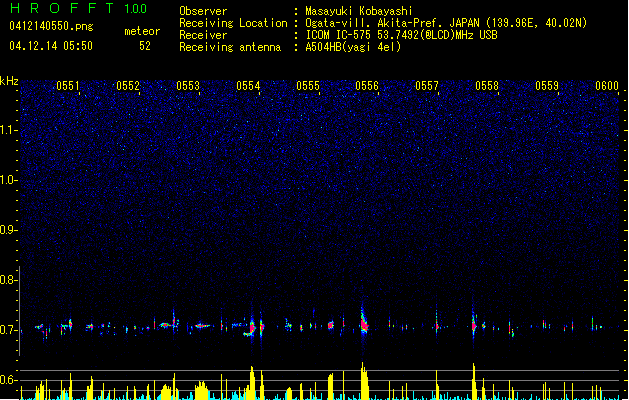
Task: Click the tallest yellow power peak under 0556
Action: coord(363,381)
